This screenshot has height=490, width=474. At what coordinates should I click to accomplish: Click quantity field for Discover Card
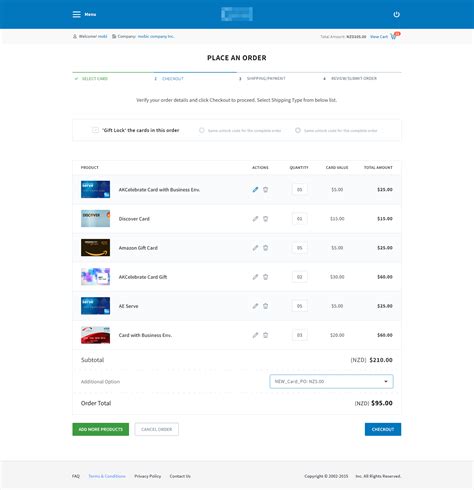(x=300, y=219)
